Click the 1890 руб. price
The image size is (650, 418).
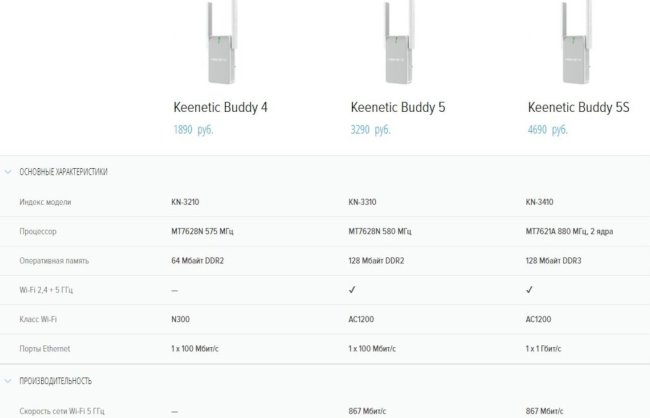pos(193,130)
